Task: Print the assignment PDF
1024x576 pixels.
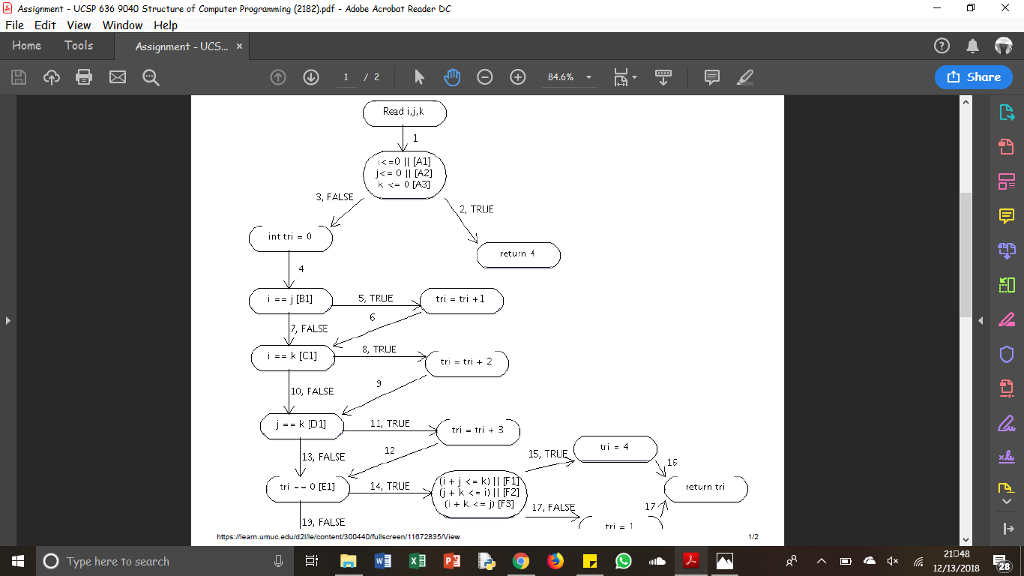Action: (84, 76)
